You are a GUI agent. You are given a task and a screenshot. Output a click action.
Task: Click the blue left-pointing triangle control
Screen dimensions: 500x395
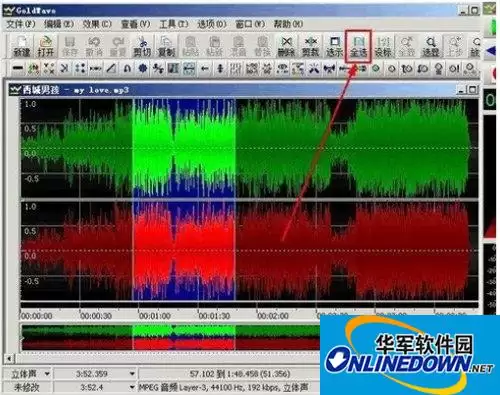491,51
